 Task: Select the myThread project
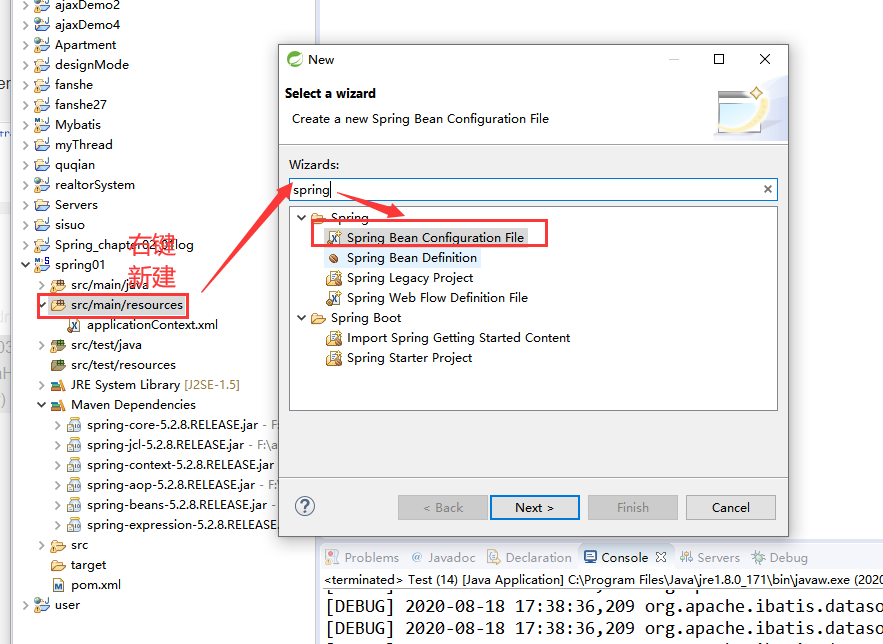click(x=83, y=145)
